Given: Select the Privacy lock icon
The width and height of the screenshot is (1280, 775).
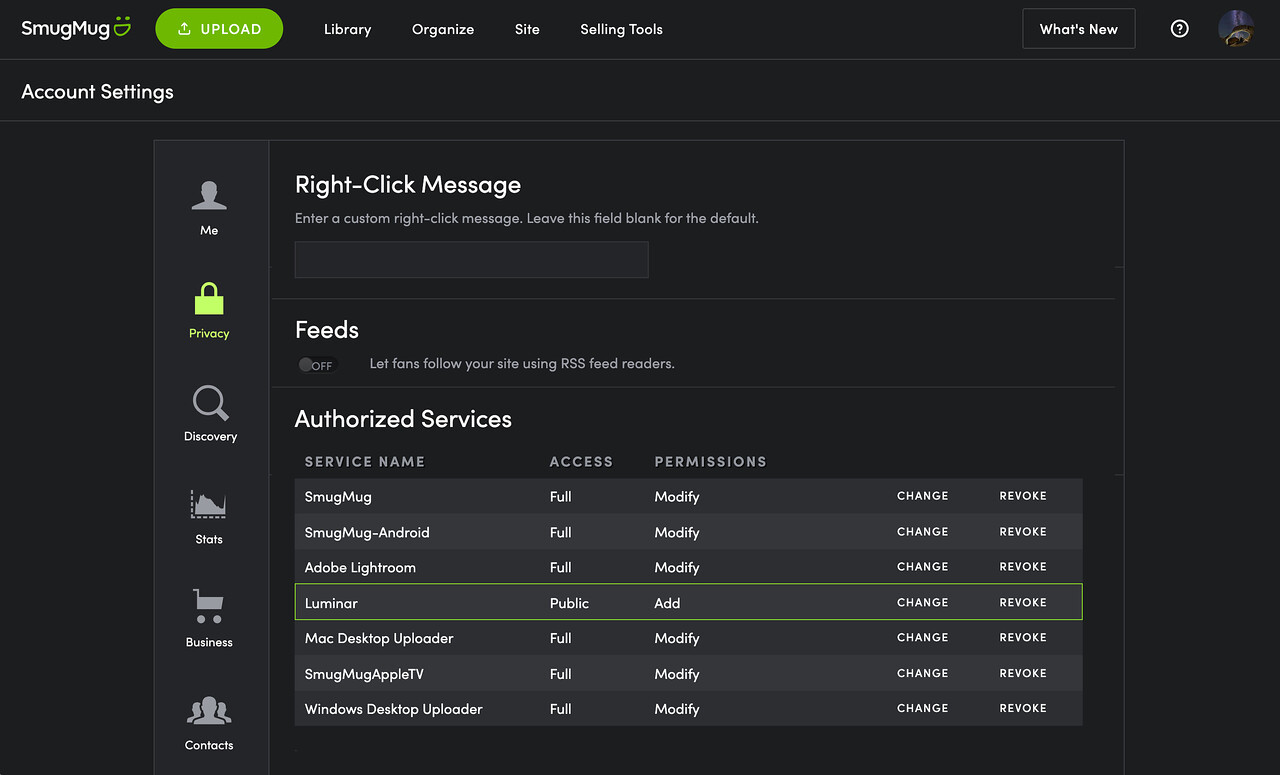Looking at the screenshot, I should (209, 299).
